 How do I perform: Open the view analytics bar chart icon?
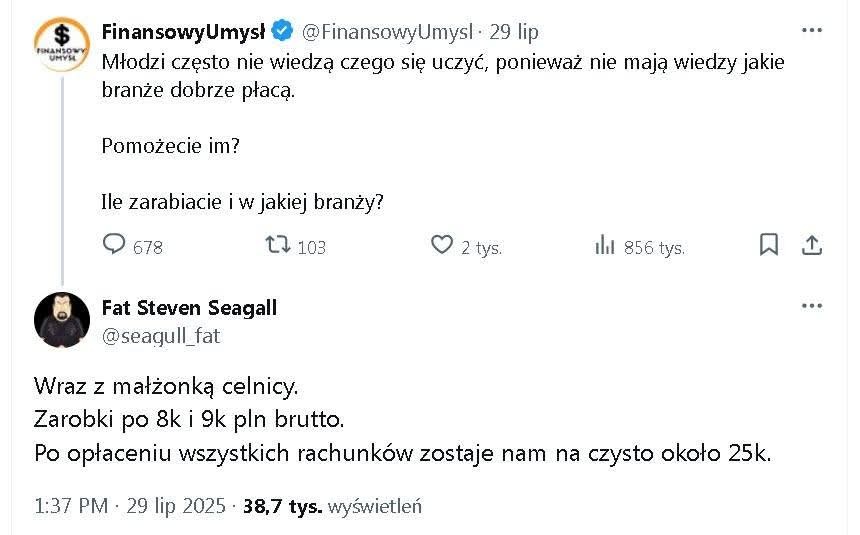pos(604,245)
